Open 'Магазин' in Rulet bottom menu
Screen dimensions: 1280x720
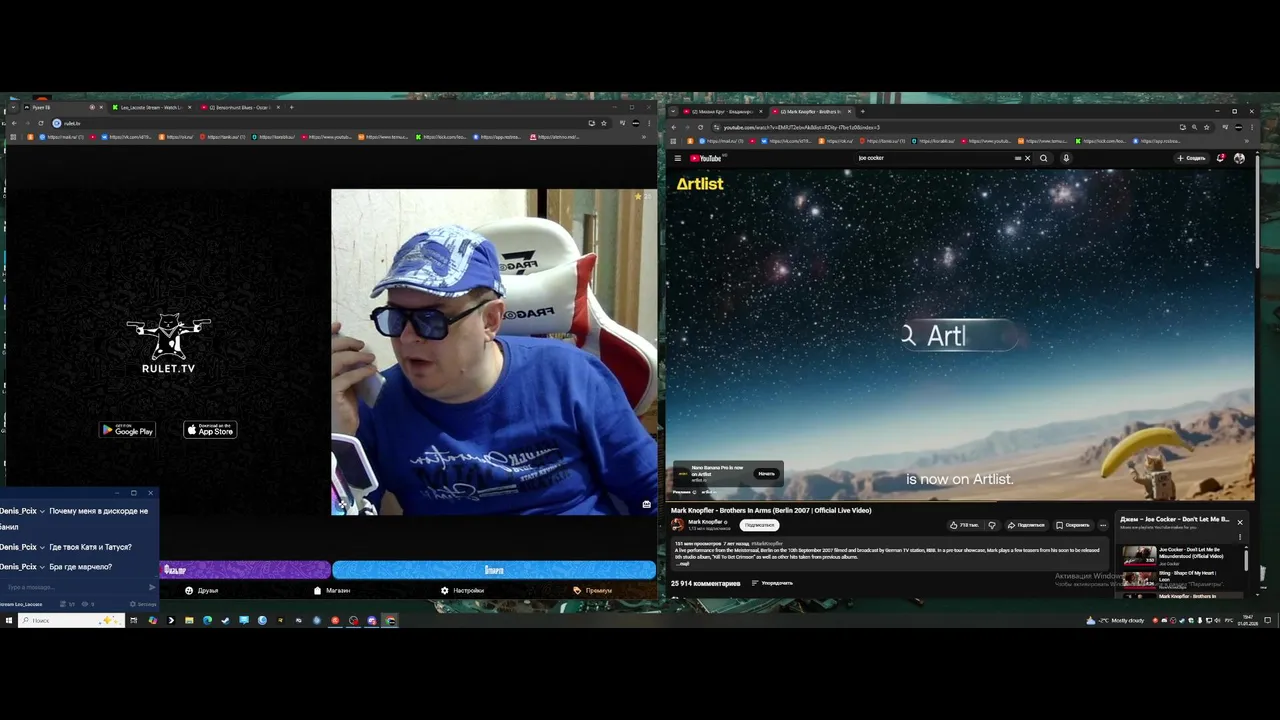point(332,591)
